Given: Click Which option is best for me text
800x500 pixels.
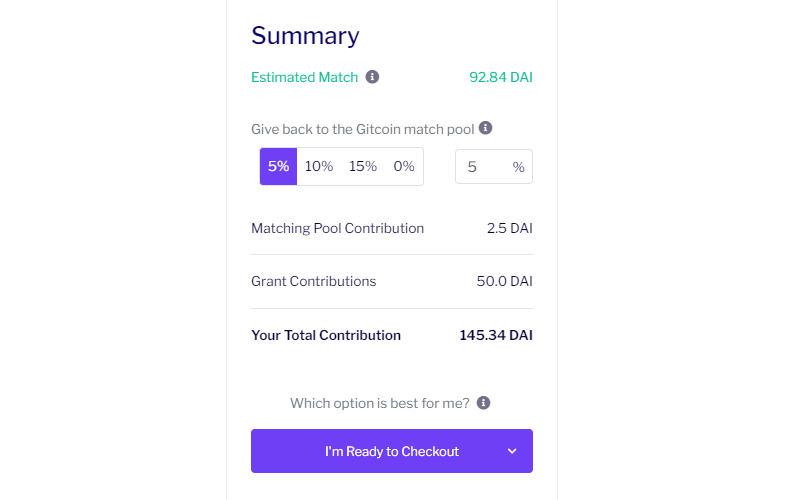Looking at the screenshot, I should point(380,403).
